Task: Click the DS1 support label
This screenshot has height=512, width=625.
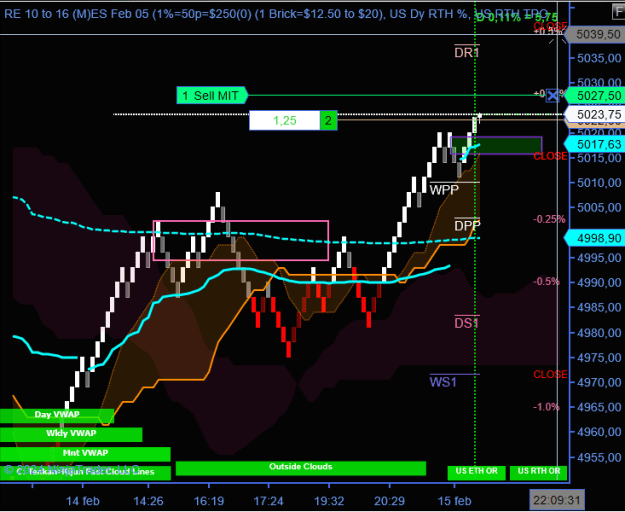Action: (467, 323)
